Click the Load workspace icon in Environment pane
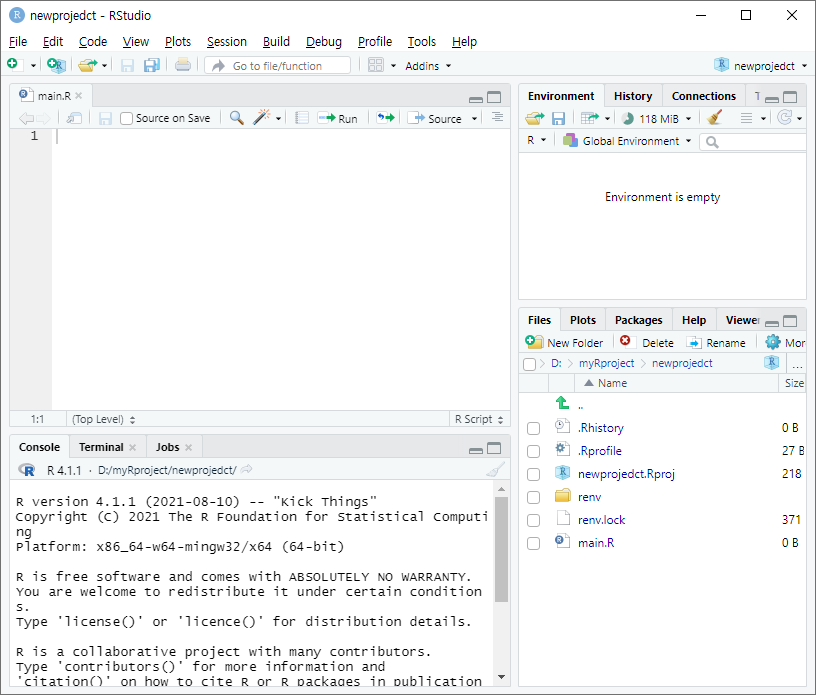816x695 pixels. (534, 119)
